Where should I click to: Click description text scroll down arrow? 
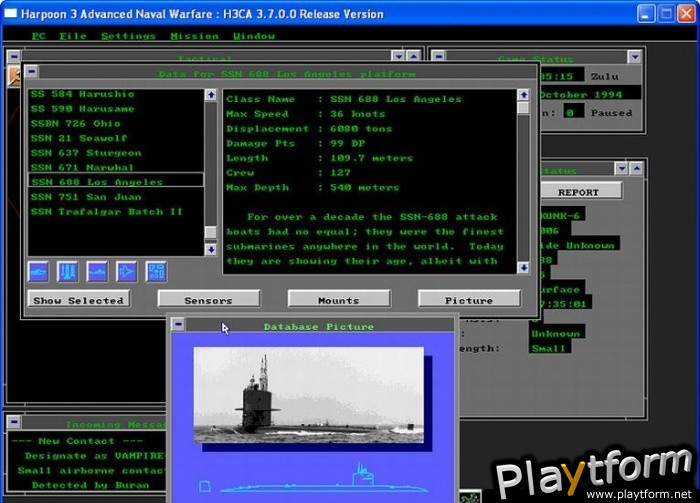click(524, 267)
